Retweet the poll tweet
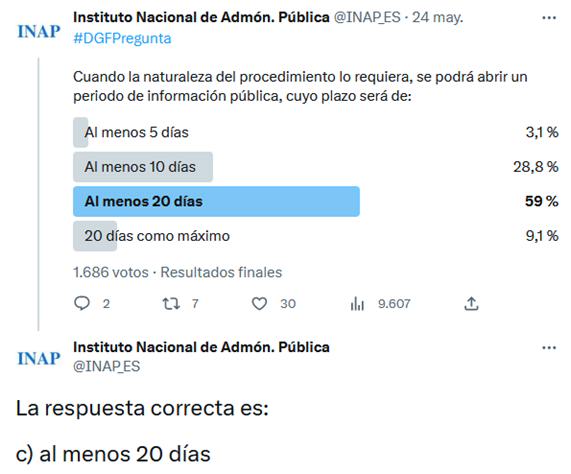571x474 pixels. click(171, 303)
